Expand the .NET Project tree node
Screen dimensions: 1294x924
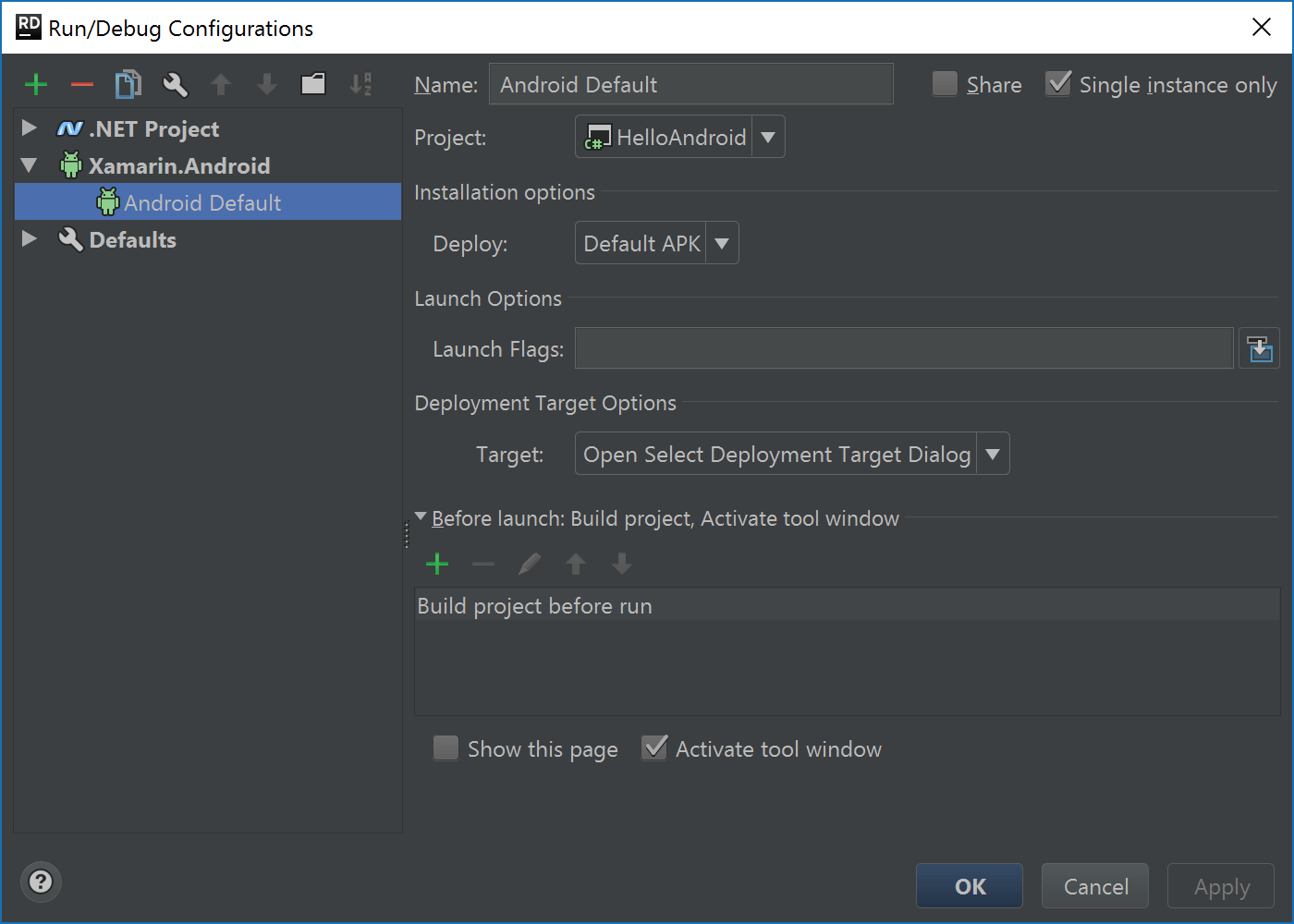(29, 128)
